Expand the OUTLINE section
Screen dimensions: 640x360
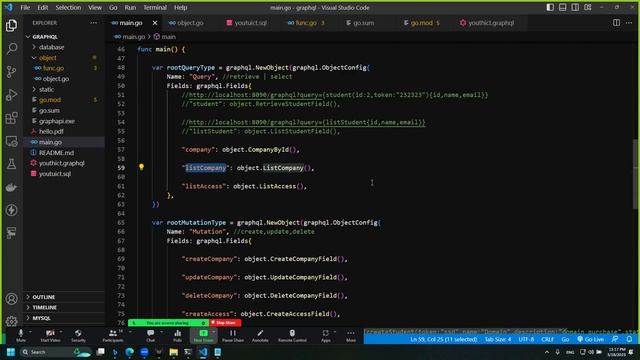(x=43, y=297)
